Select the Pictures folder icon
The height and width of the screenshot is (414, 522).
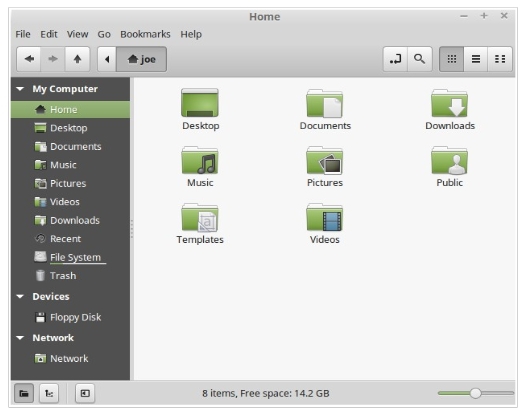[325, 160]
